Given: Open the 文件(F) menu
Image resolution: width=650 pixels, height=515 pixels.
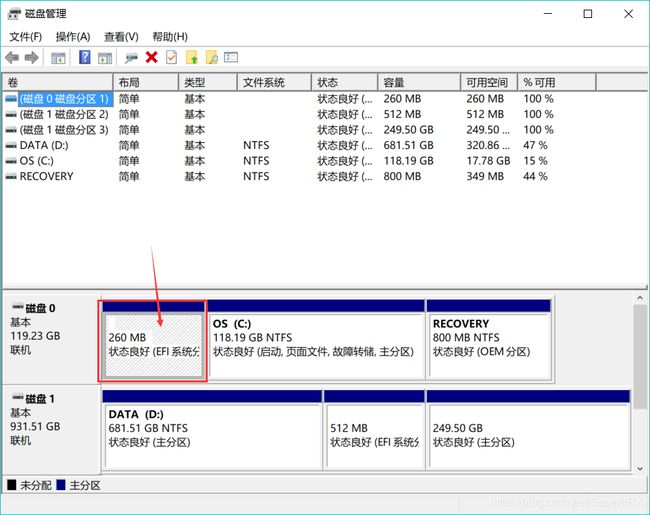Looking at the screenshot, I should [26, 37].
